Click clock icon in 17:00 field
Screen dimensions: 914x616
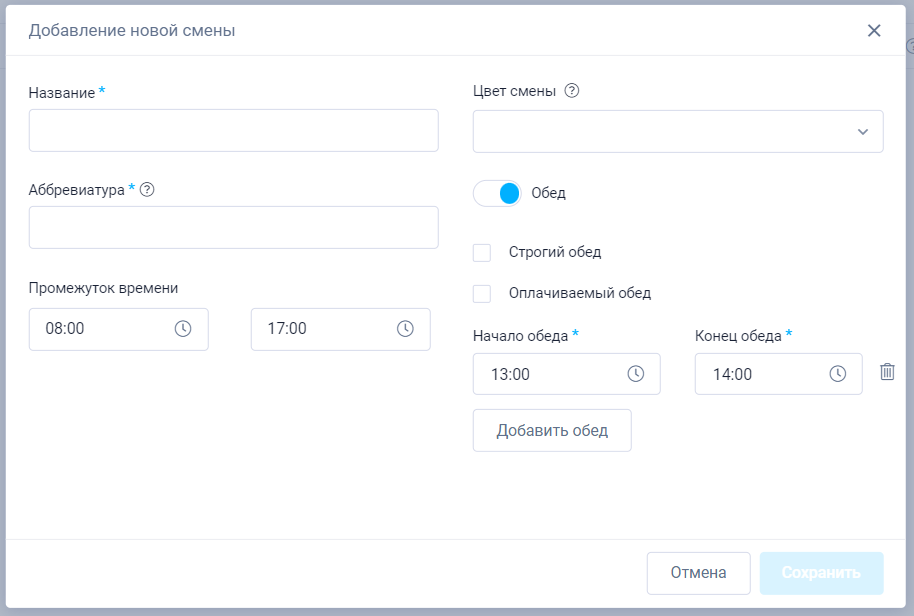405,329
